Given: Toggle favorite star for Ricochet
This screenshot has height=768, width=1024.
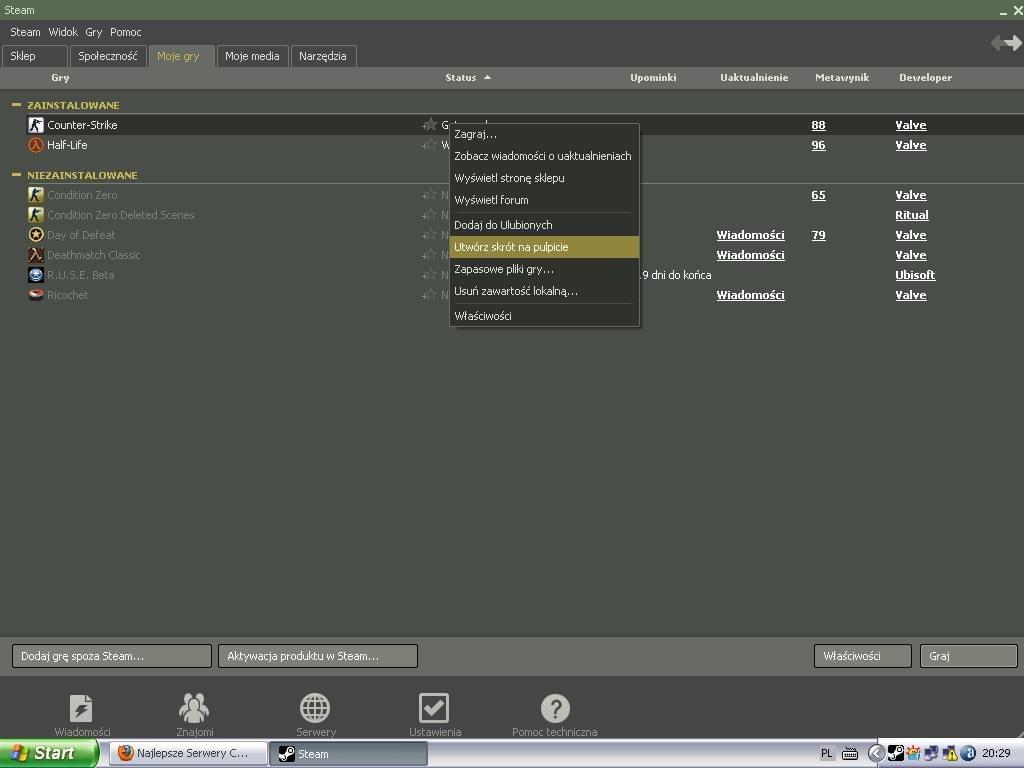Looking at the screenshot, I should pyautogui.click(x=429, y=295).
